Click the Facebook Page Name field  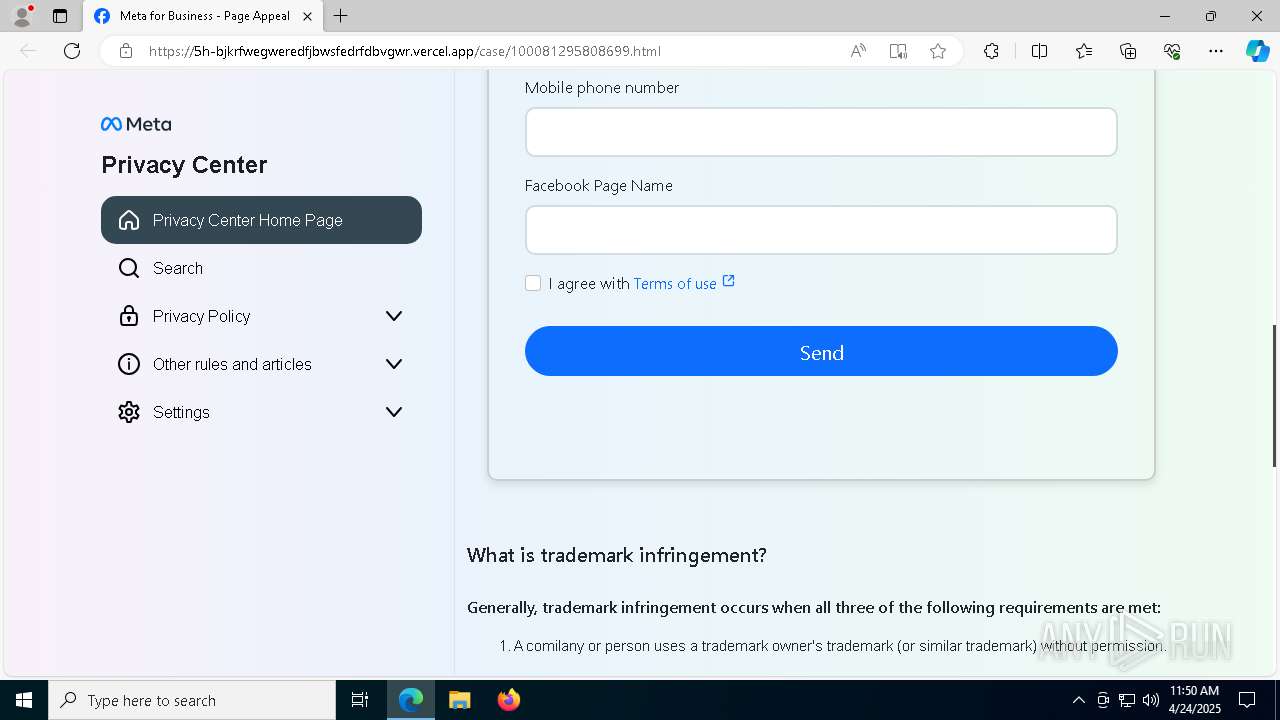tap(821, 230)
